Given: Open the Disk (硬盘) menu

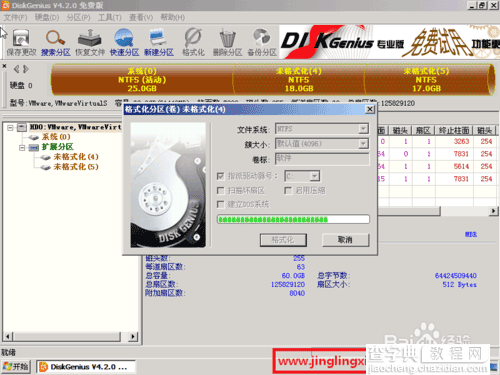Looking at the screenshot, I should (47, 17).
